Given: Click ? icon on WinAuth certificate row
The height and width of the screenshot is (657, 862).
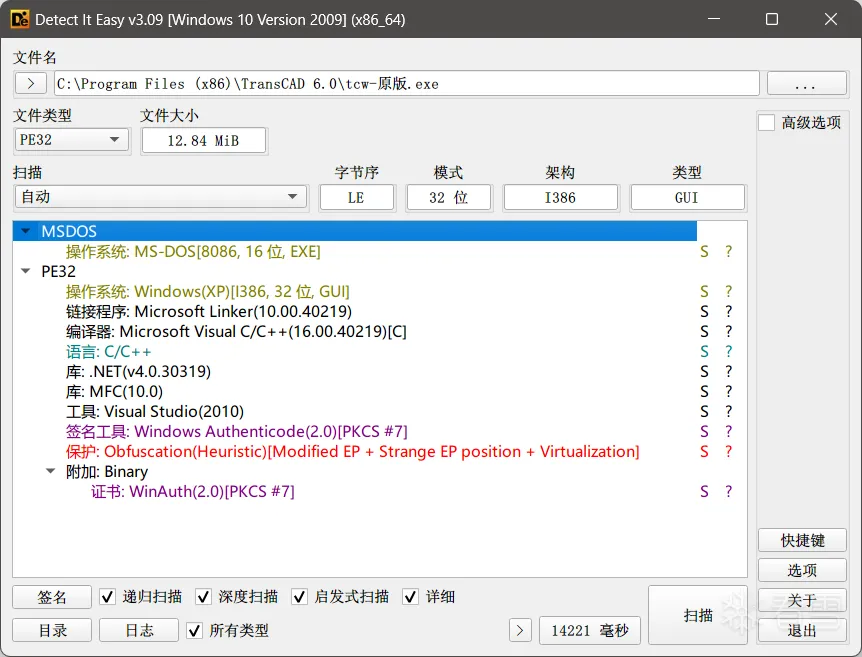Looking at the screenshot, I should pos(728,492).
